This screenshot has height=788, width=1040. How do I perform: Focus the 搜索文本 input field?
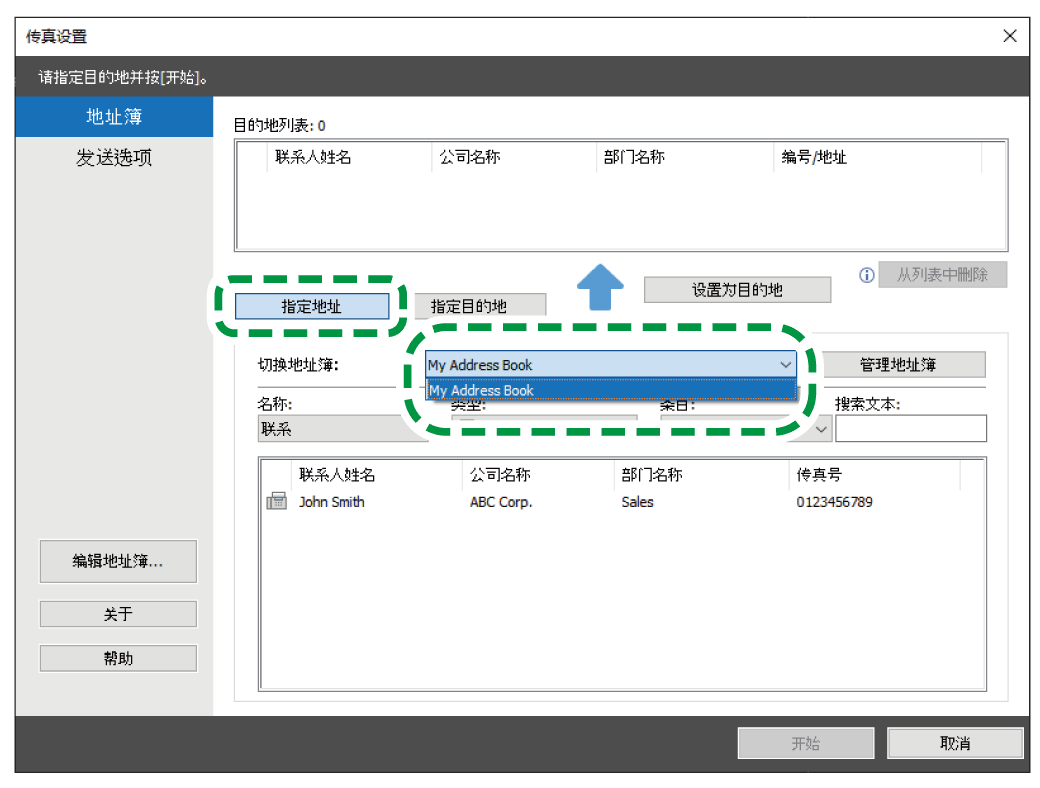pyautogui.click(x=910, y=429)
